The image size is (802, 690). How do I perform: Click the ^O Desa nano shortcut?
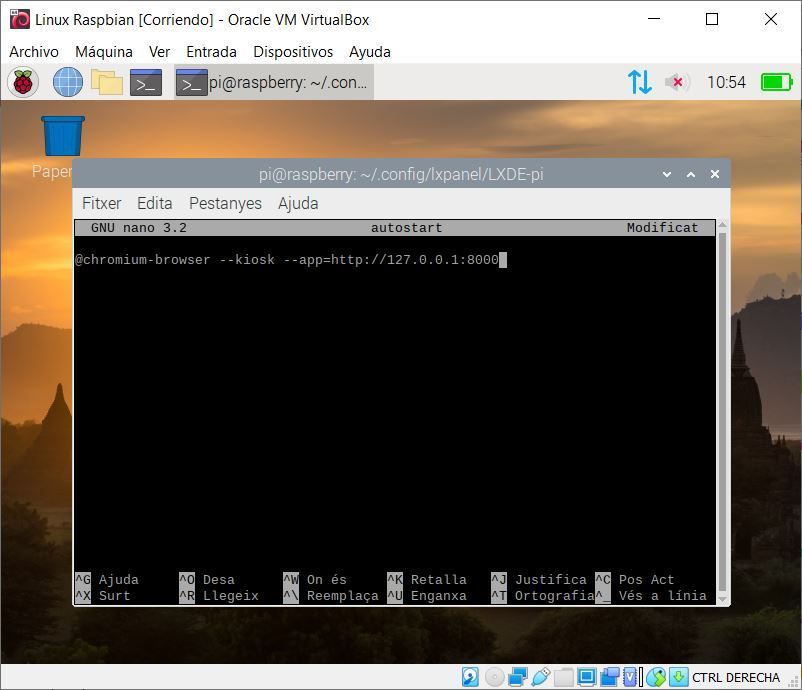click(x=207, y=580)
